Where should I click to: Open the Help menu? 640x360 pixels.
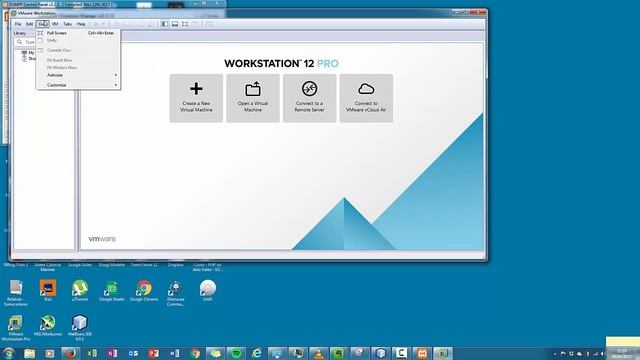[81, 24]
